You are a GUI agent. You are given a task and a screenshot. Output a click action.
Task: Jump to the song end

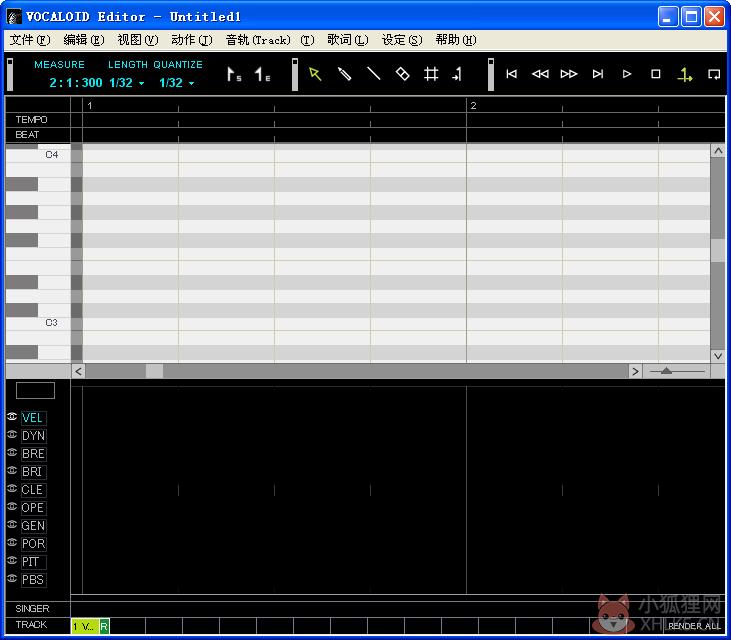(x=598, y=74)
